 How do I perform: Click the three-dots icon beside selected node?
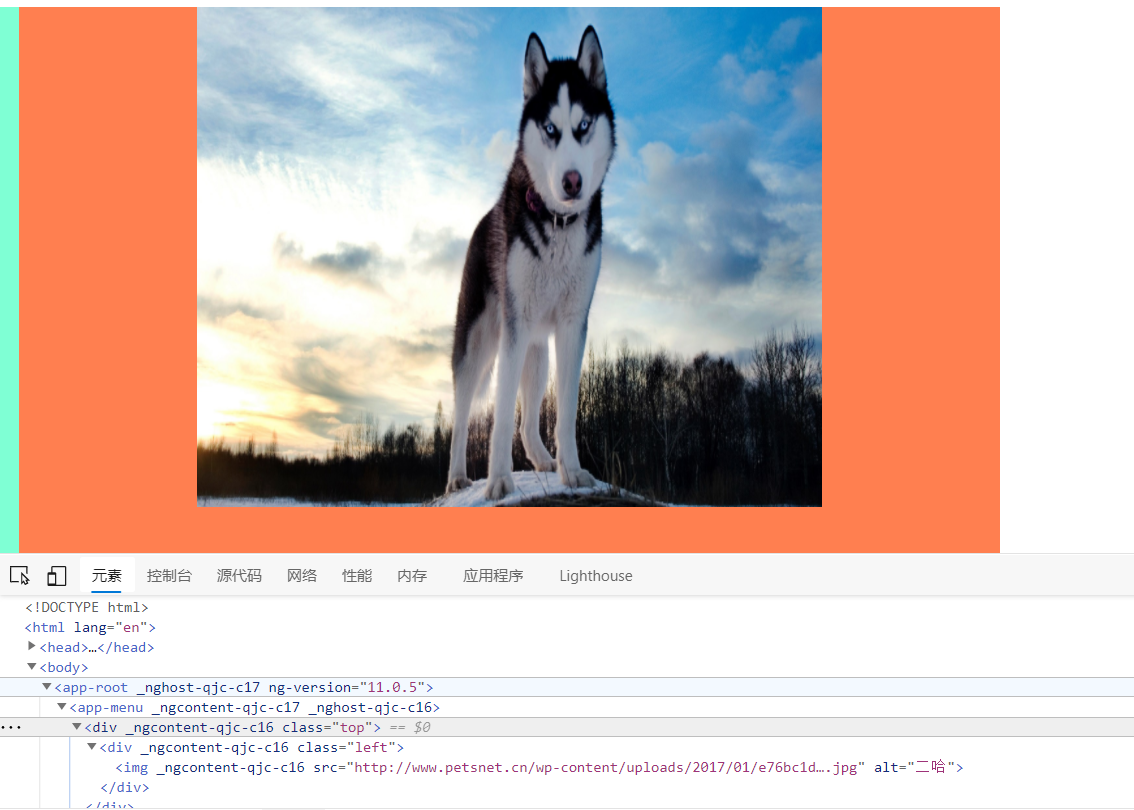(10, 727)
